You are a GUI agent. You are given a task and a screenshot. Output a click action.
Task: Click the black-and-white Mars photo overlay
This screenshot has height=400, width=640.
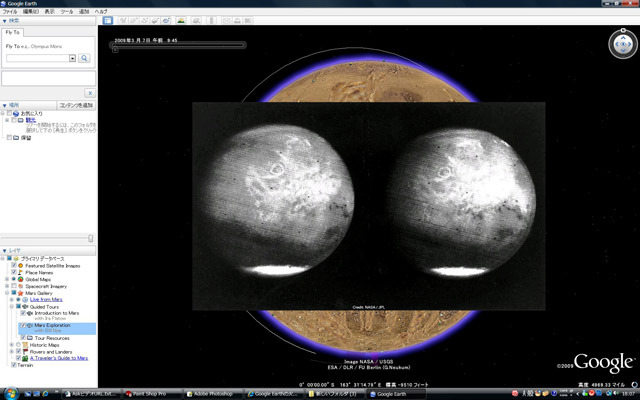369,206
